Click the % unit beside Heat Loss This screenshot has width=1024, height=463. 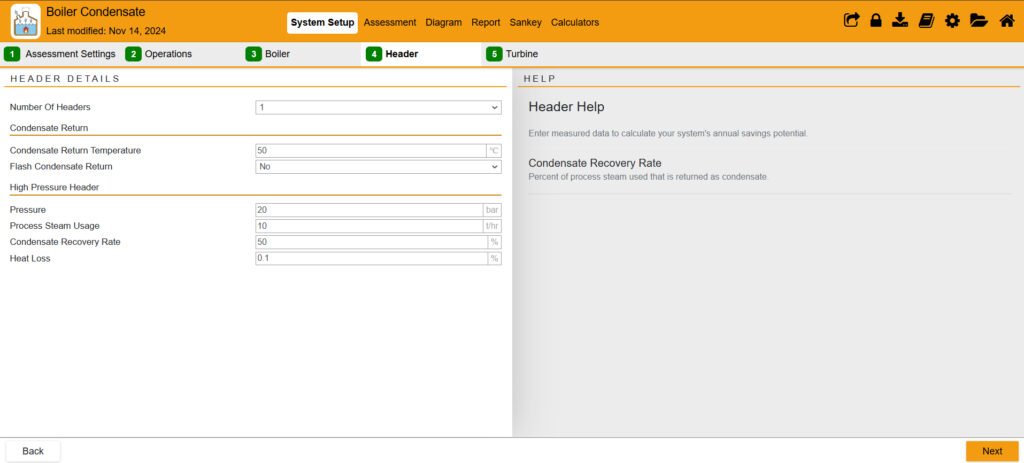[494, 259]
